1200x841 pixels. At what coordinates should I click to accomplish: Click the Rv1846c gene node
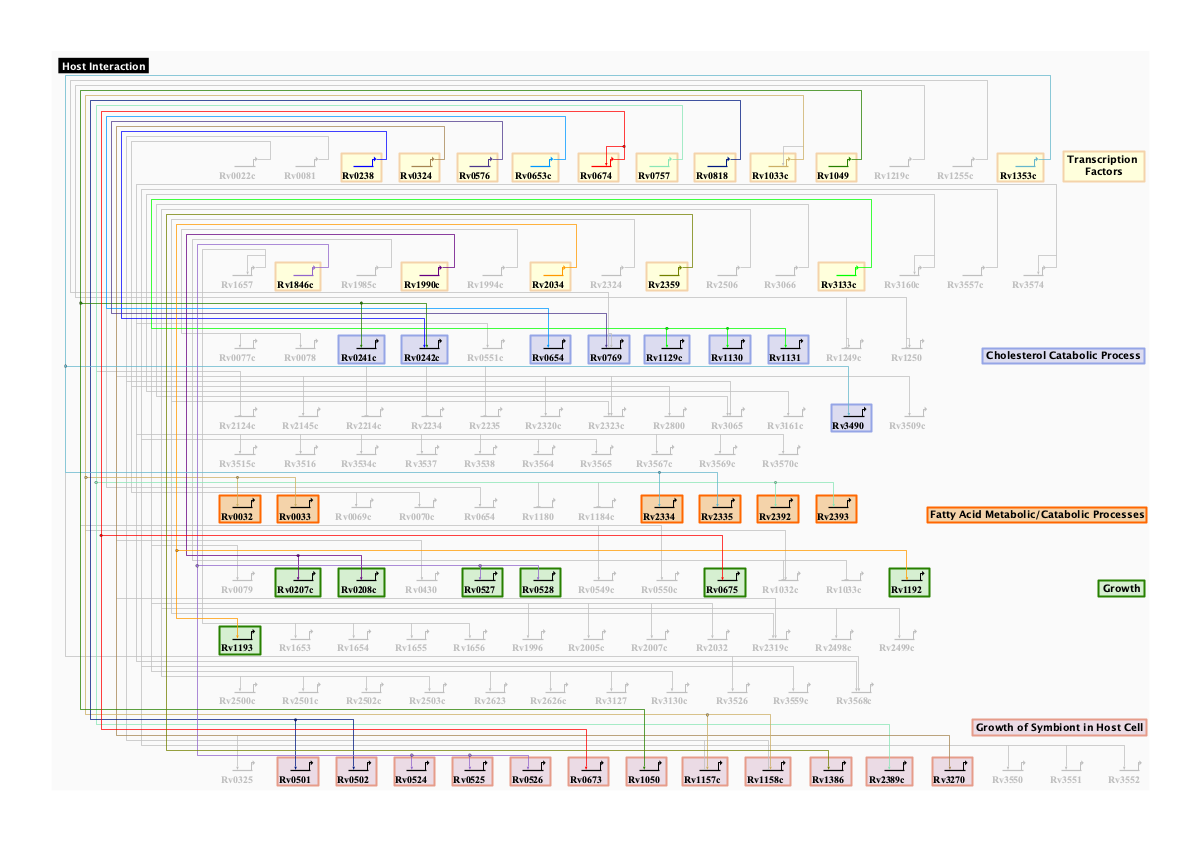297,276
